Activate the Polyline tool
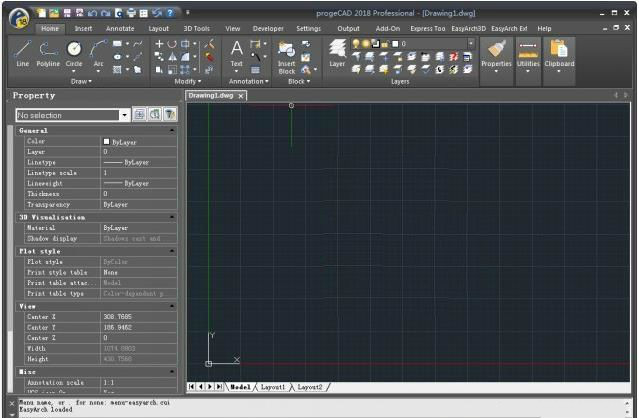The width and height of the screenshot is (639, 418). [48, 51]
